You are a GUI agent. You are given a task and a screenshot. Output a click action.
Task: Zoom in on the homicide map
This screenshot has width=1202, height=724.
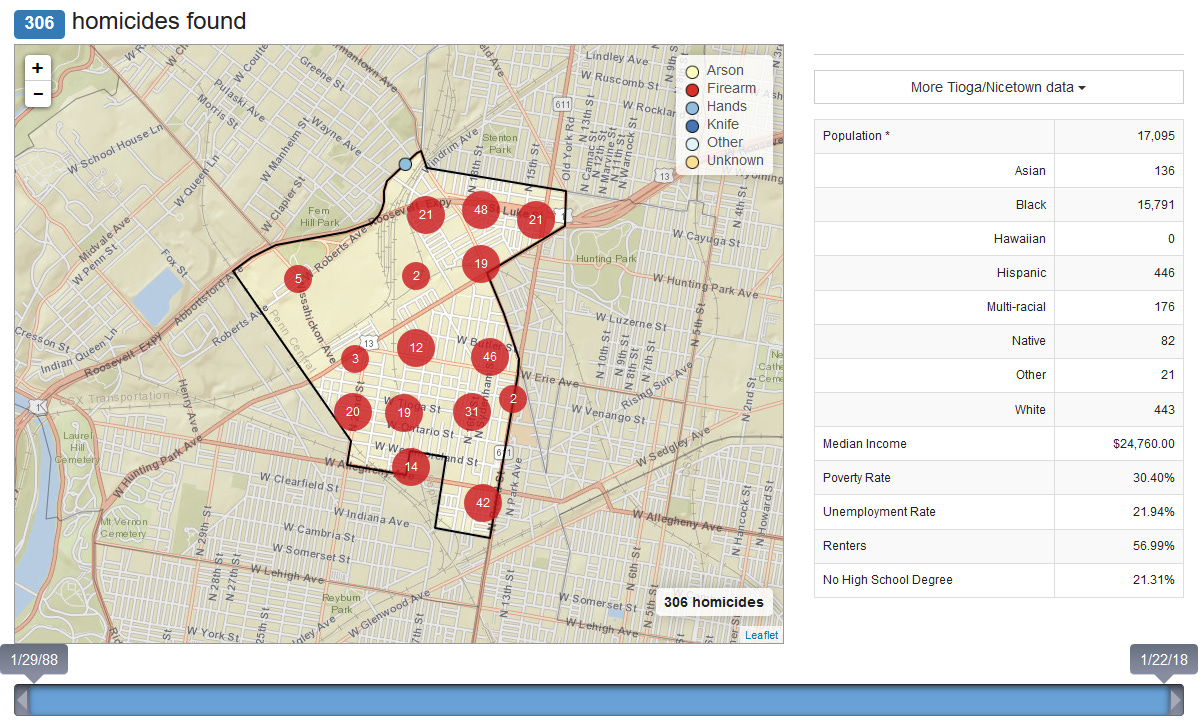(x=37, y=68)
